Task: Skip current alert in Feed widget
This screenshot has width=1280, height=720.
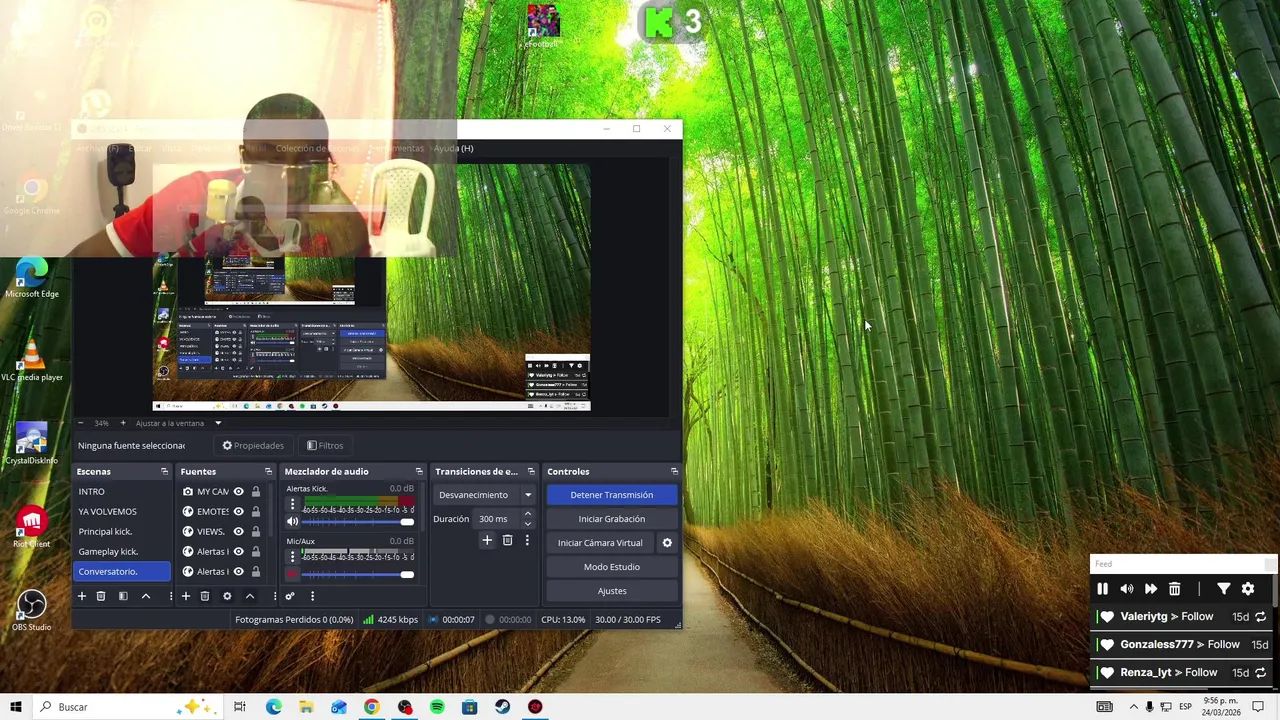Action: click(1151, 589)
